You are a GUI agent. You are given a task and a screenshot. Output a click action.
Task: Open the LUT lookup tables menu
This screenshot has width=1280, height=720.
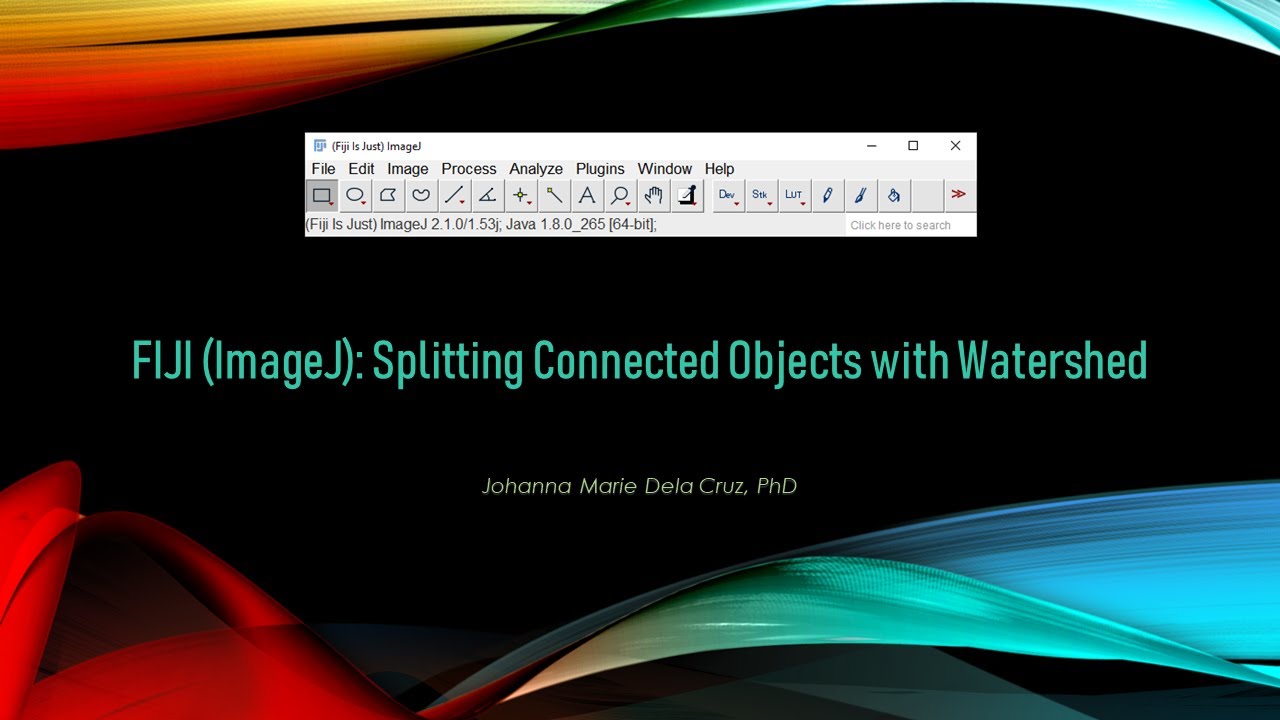click(794, 195)
